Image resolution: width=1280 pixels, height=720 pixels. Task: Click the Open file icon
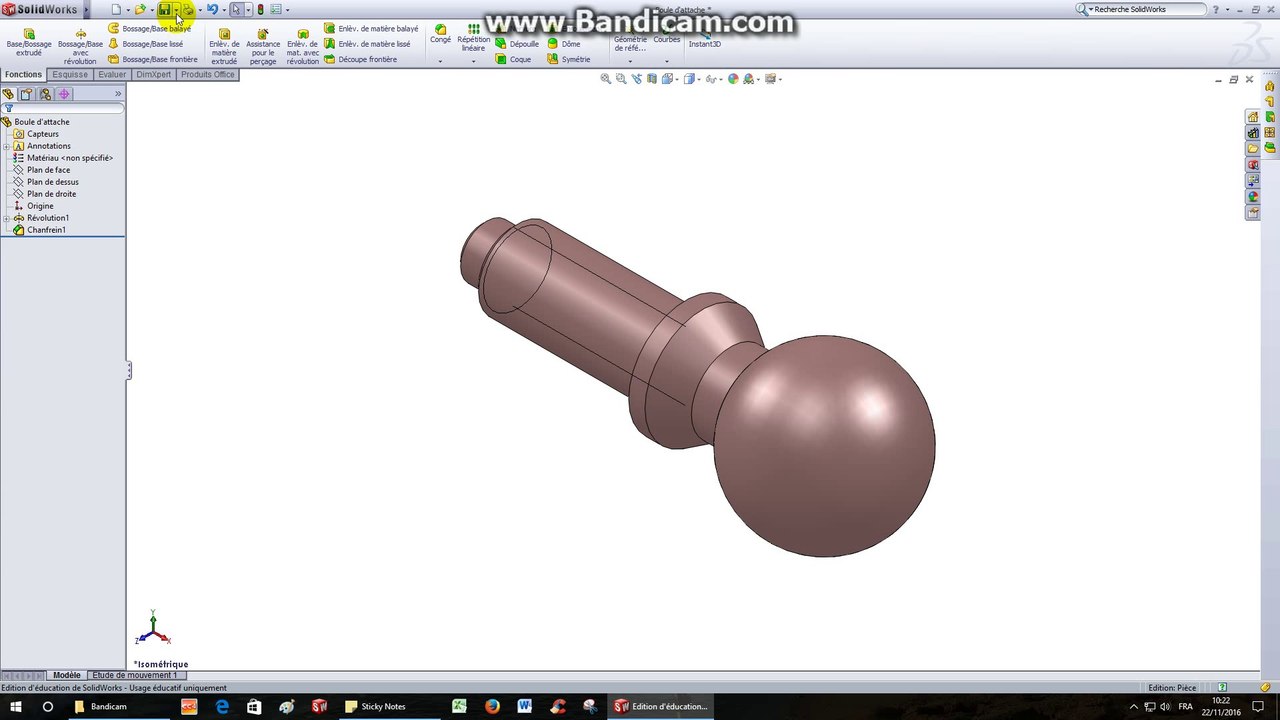click(x=140, y=9)
